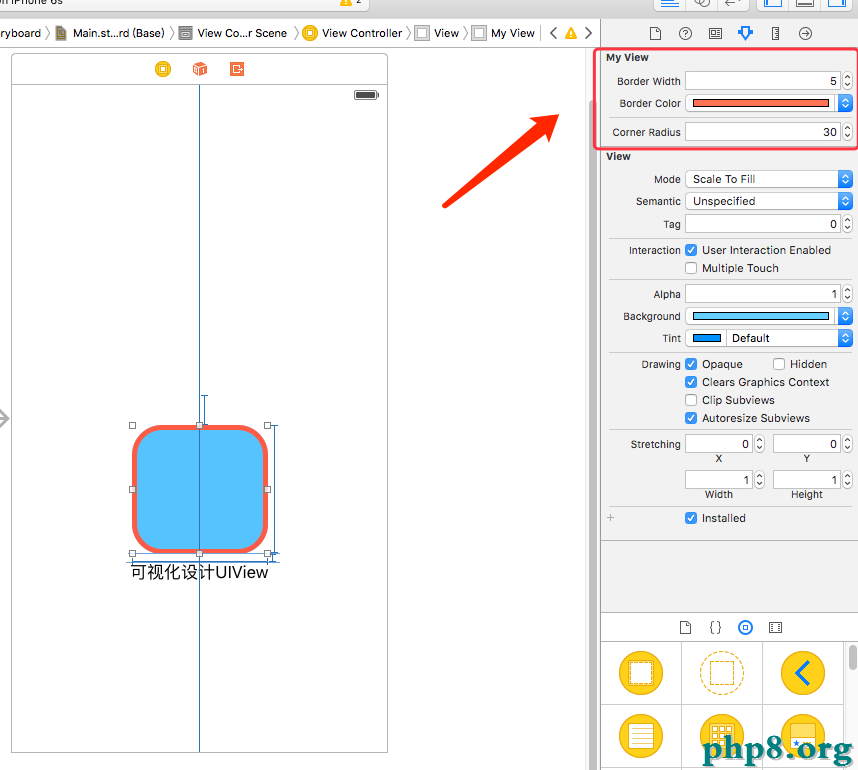Click the Corner Radius input field
The width and height of the screenshot is (858, 770).
pos(762,132)
